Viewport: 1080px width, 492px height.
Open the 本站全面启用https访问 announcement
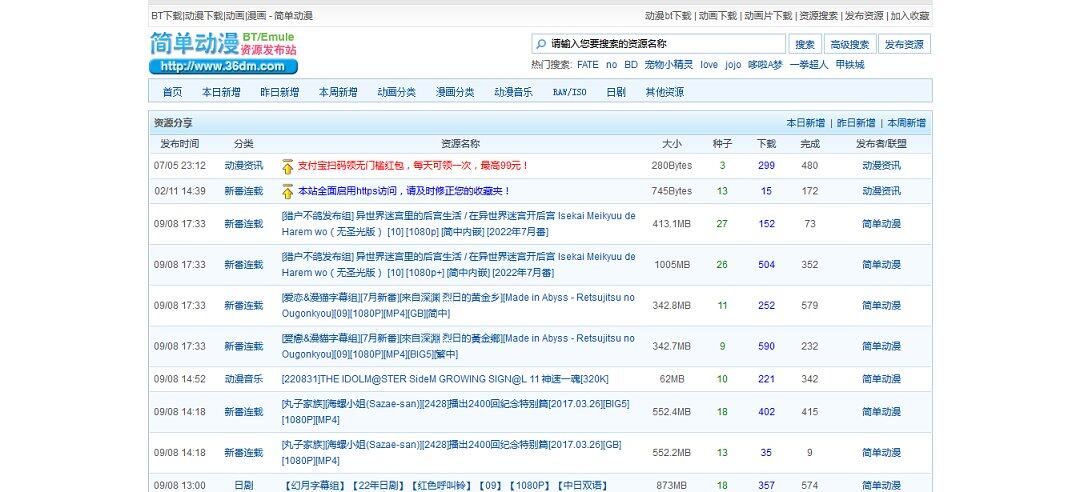[x=404, y=191]
